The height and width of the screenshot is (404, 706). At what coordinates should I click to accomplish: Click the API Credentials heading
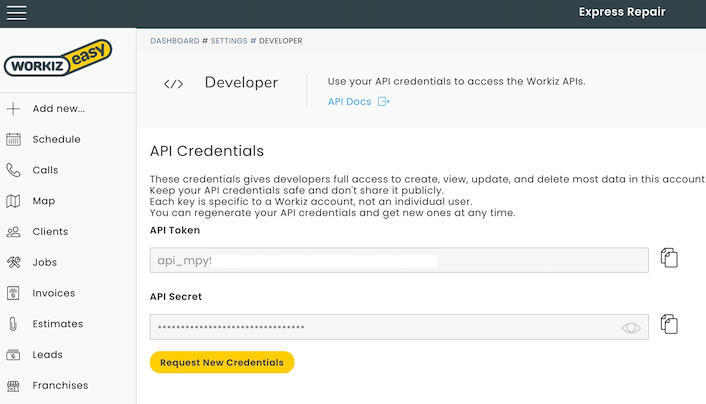(207, 151)
